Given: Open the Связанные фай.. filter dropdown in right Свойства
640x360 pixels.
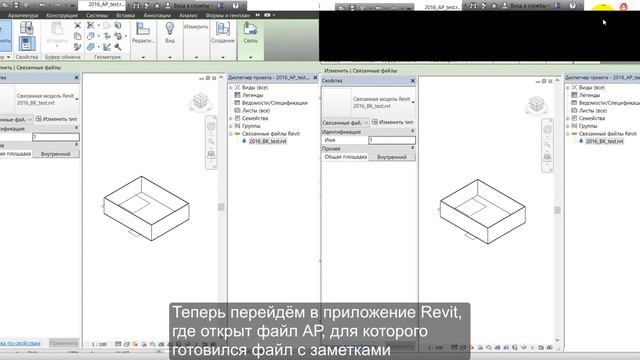Looking at the screenshot, I should 345,122.
